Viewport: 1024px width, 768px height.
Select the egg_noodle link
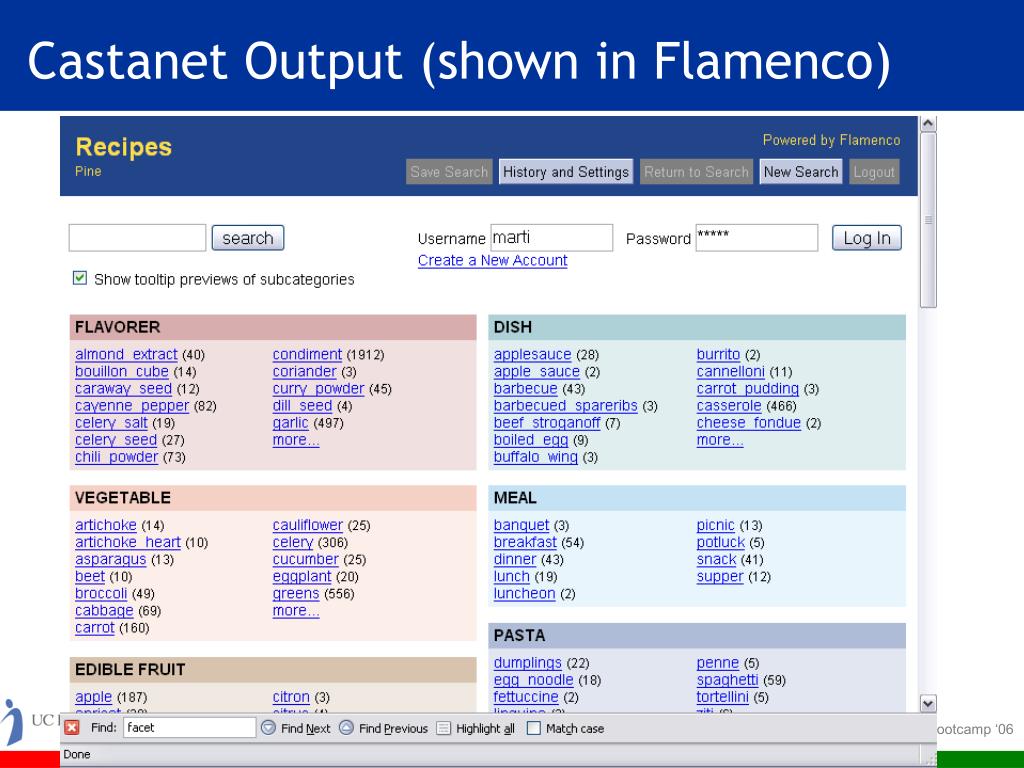534,680
